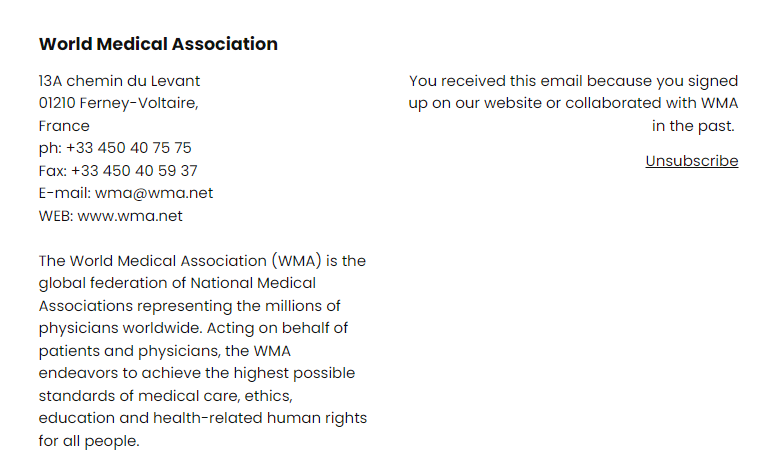783x468 pixels.
Task: Click the "for all people." closing line
Action: coord(89,440)
